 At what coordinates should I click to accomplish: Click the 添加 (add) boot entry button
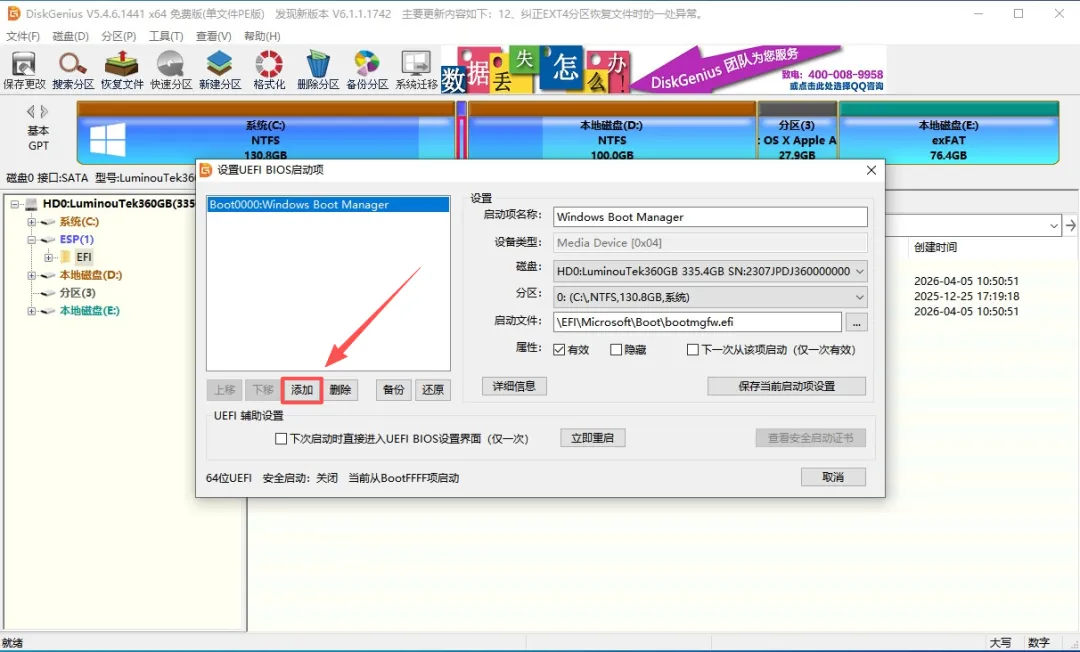coord(302,390)
